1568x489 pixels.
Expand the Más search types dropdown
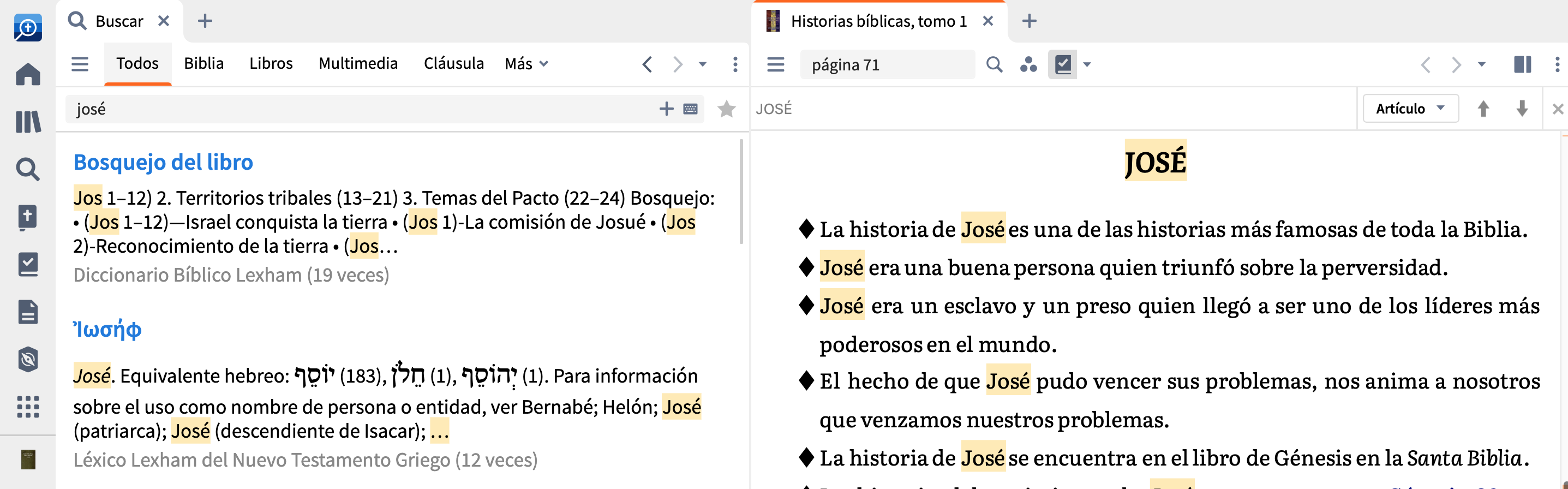click(x=526, y=63)
